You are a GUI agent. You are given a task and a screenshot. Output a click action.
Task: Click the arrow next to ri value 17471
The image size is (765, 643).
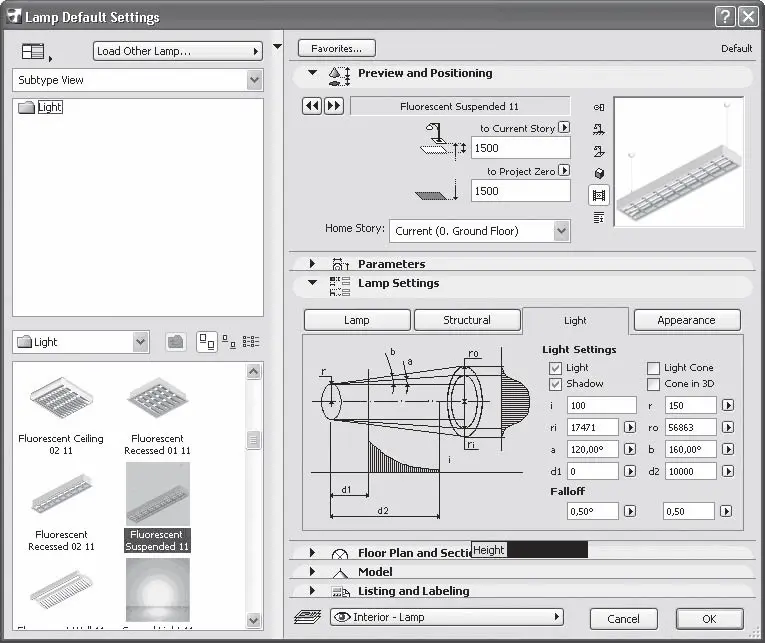630,427
